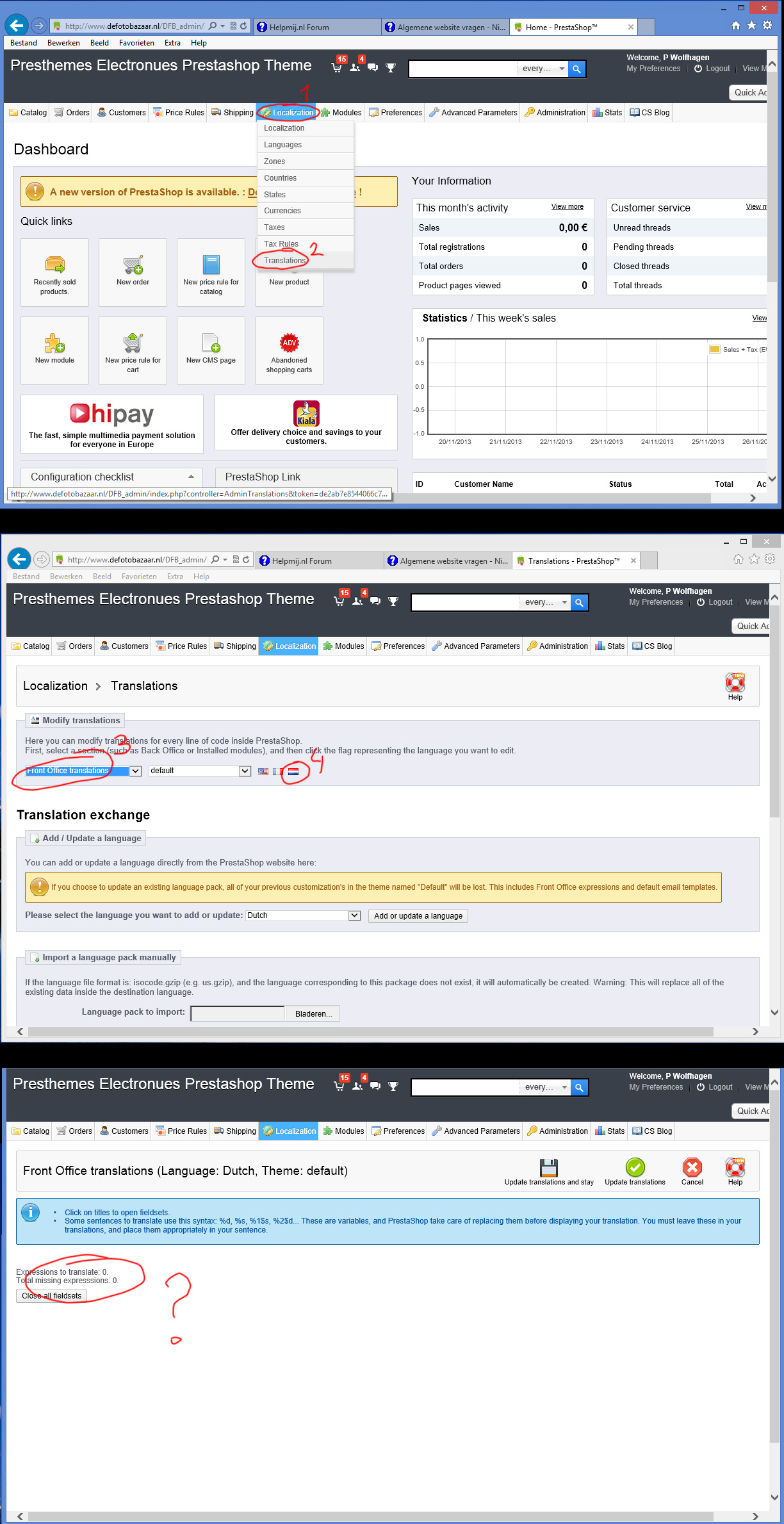The image size is (784, 1524).
Task: Open 'every...' search dropdown in Translations window
Action: coord(544,602)
